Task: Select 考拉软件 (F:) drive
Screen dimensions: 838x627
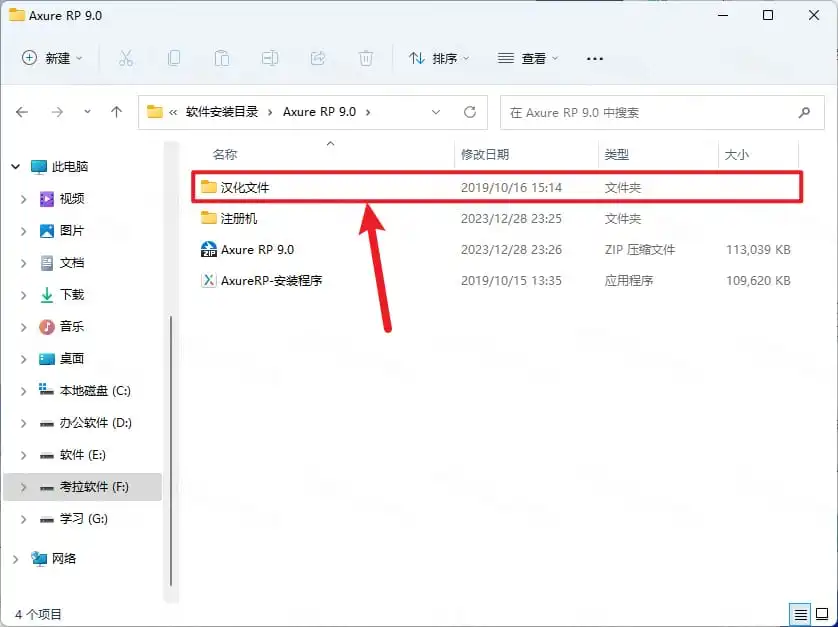Action: point(82,487)
